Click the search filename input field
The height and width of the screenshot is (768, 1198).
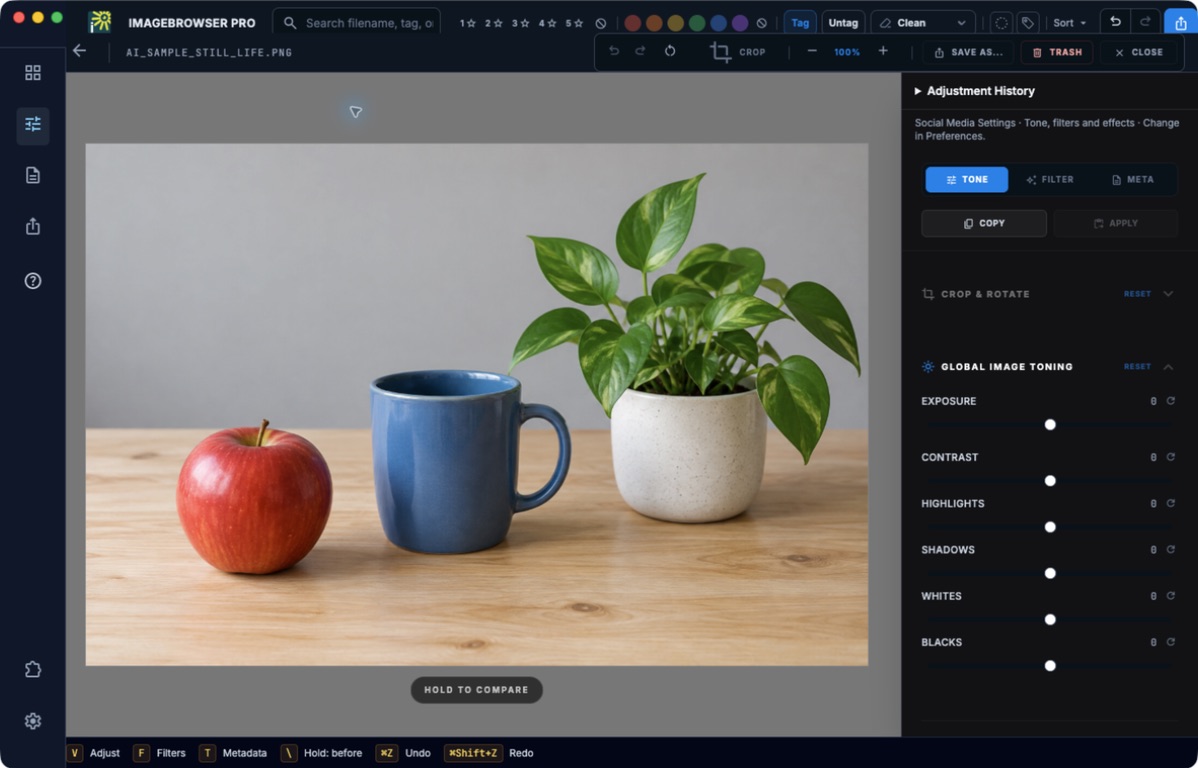point(357,23)
